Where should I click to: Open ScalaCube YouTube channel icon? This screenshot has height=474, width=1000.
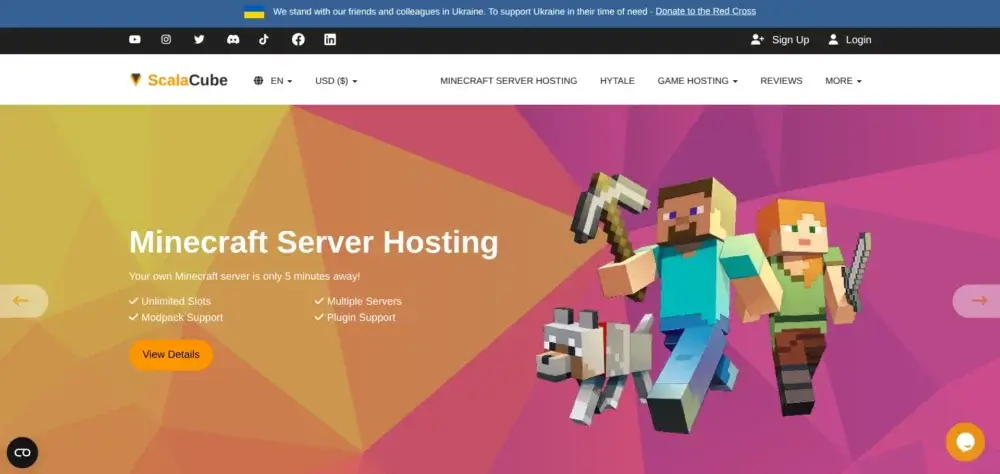tap(135, 40)
